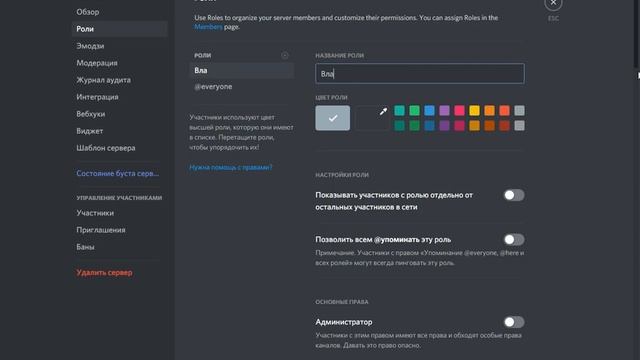640x360 pixels.
Task: Select the default gray color swatch
Action: (333, 118)
